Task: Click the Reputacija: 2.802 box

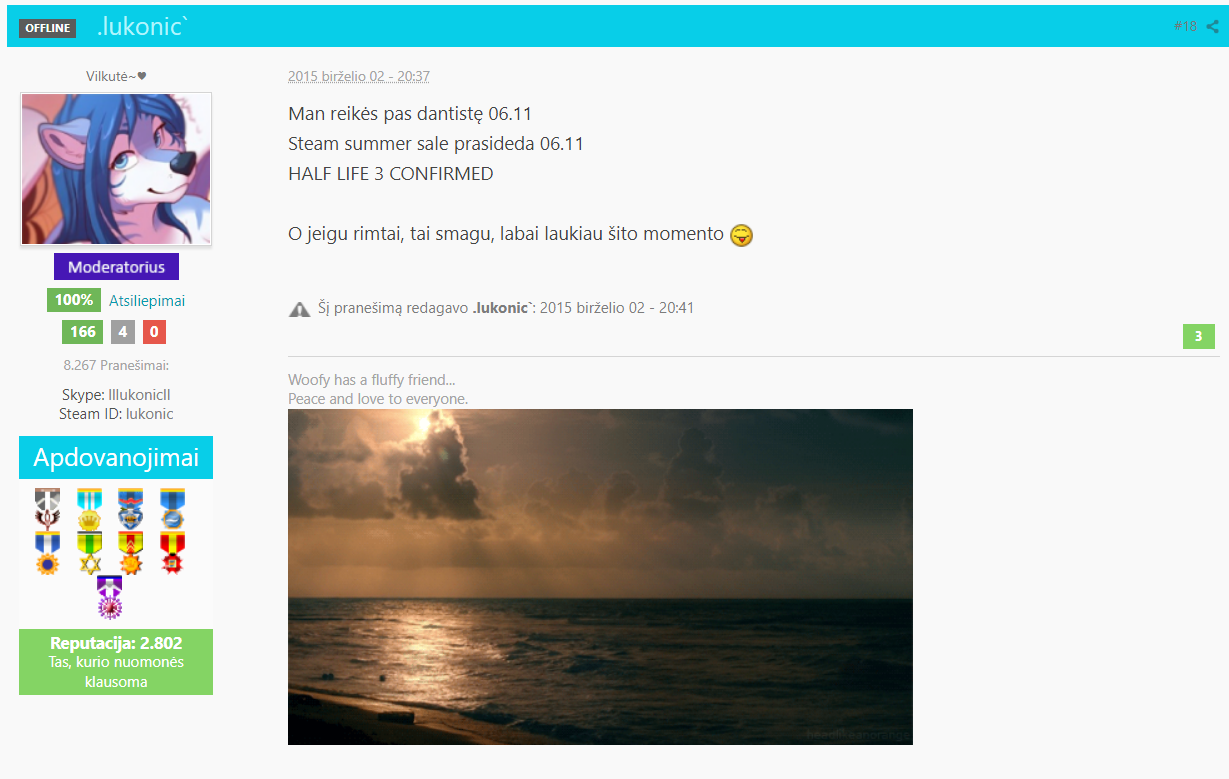Action: [x=116, y=662]
